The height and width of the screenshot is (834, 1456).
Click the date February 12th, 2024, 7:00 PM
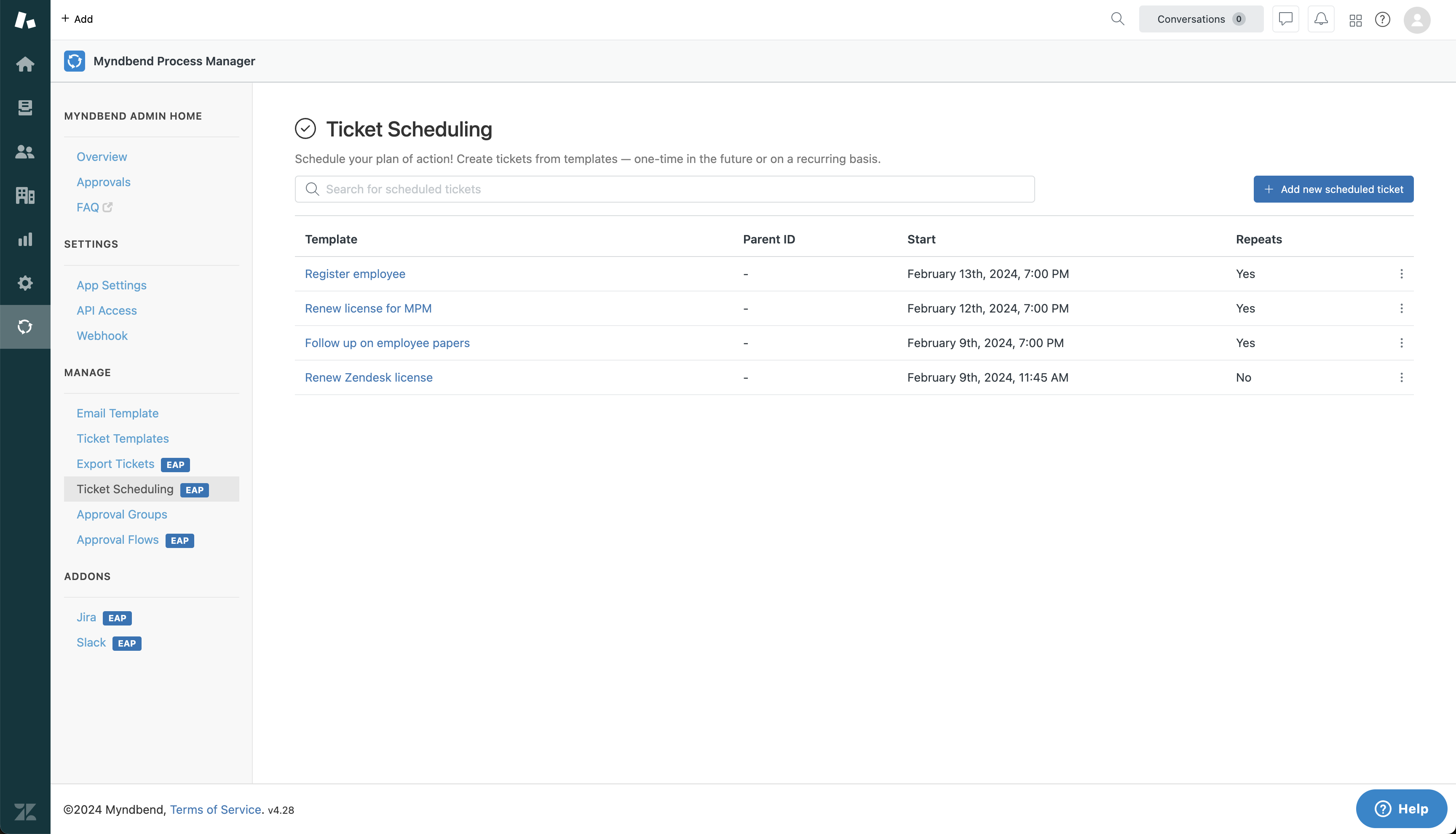988,308
